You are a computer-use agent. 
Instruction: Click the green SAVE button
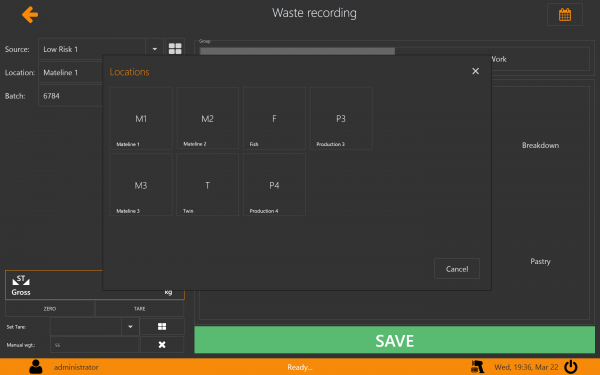[x=395, y=340]
